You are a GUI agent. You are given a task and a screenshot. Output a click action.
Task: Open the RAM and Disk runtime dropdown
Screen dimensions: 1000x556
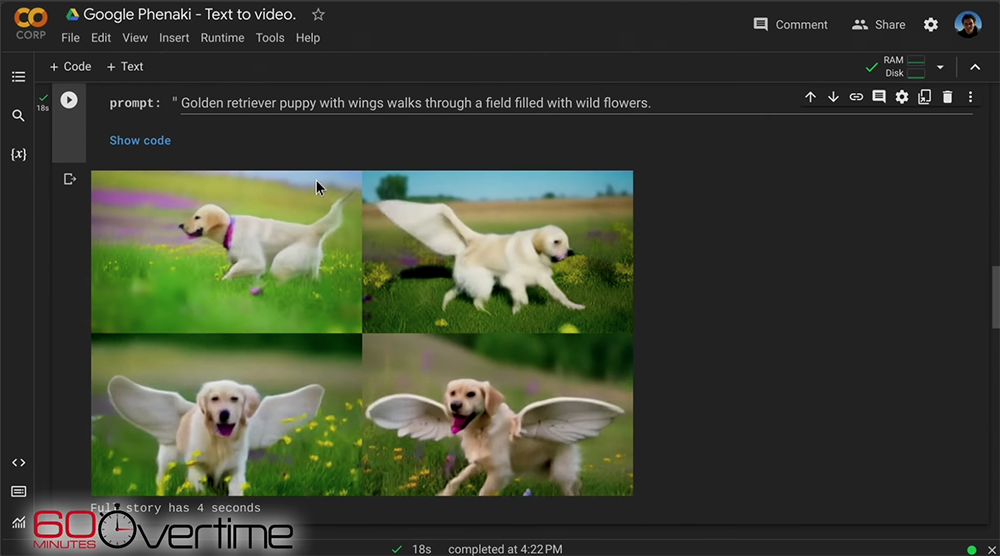click(939, 67)
